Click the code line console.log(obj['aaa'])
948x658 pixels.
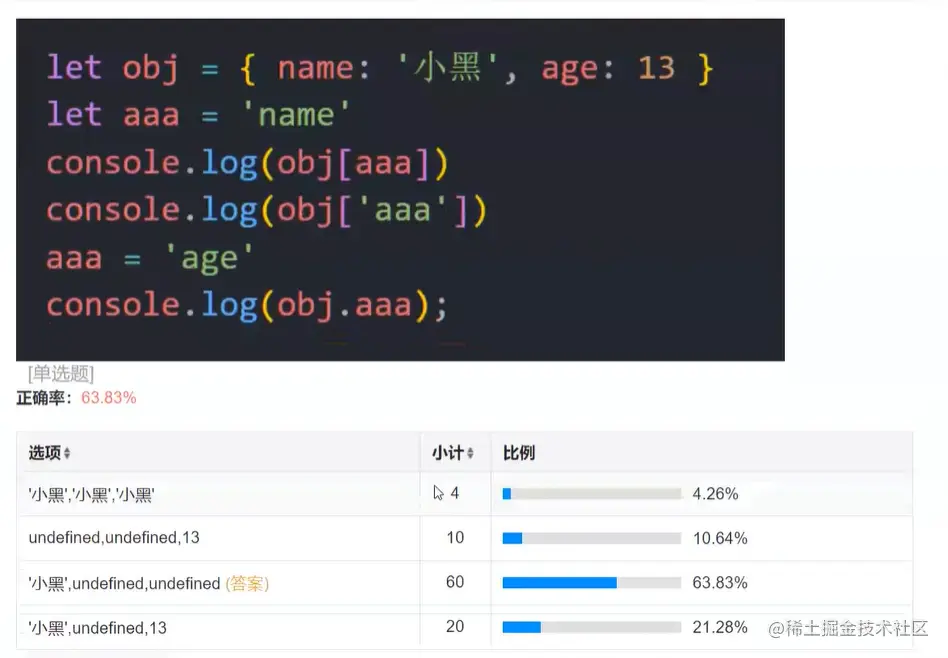[267, 210]
